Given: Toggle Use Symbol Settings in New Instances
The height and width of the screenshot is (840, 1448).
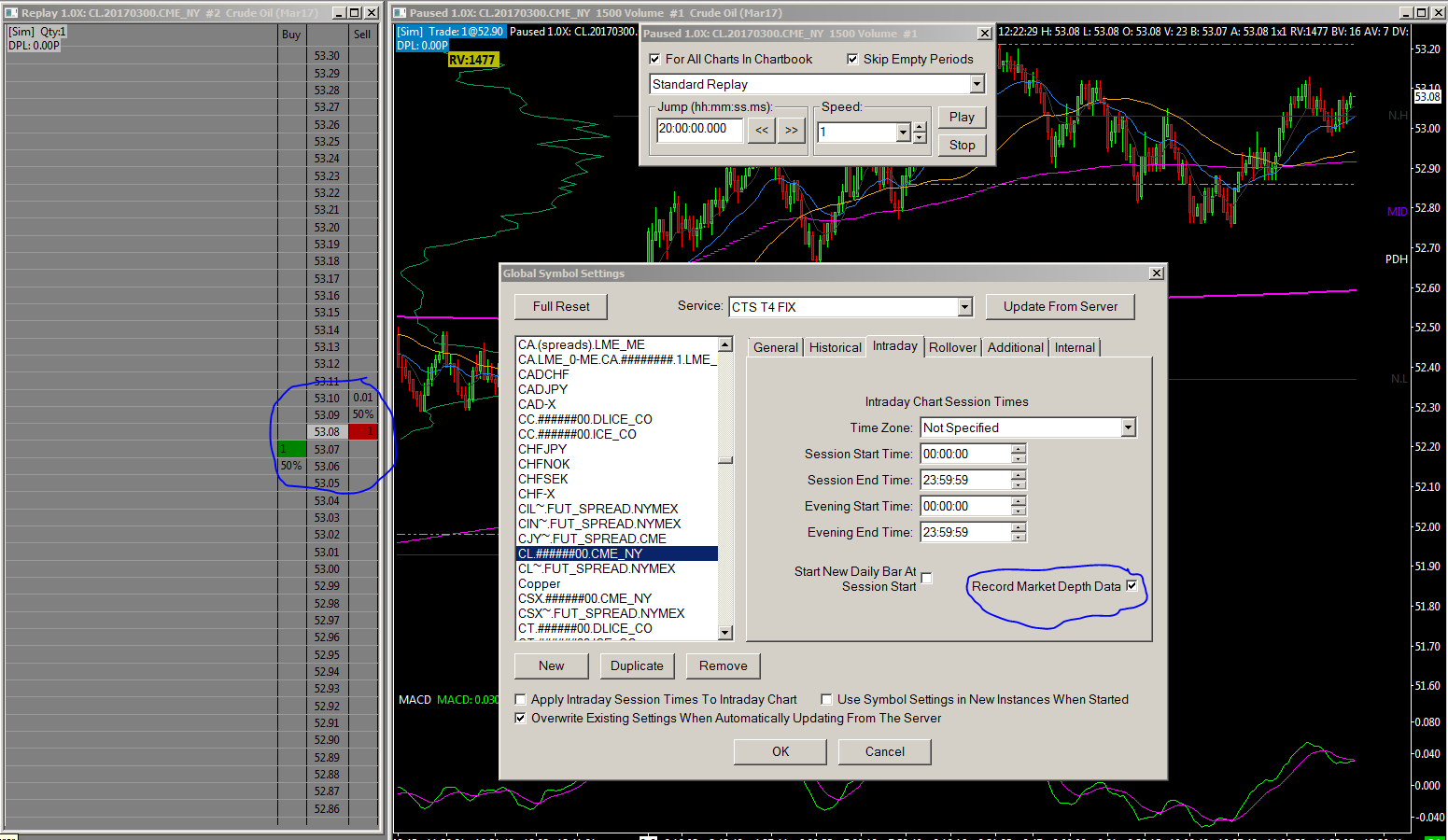Looking at the screenshot, I should (826, 699).
